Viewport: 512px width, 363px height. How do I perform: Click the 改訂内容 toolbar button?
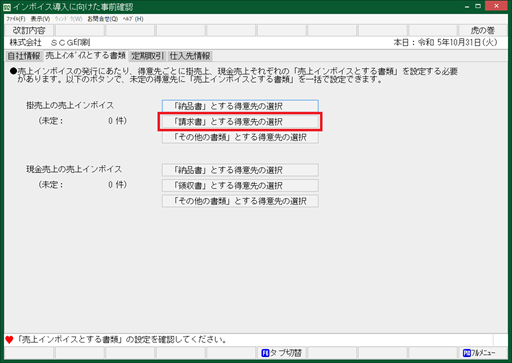(29, 30)
